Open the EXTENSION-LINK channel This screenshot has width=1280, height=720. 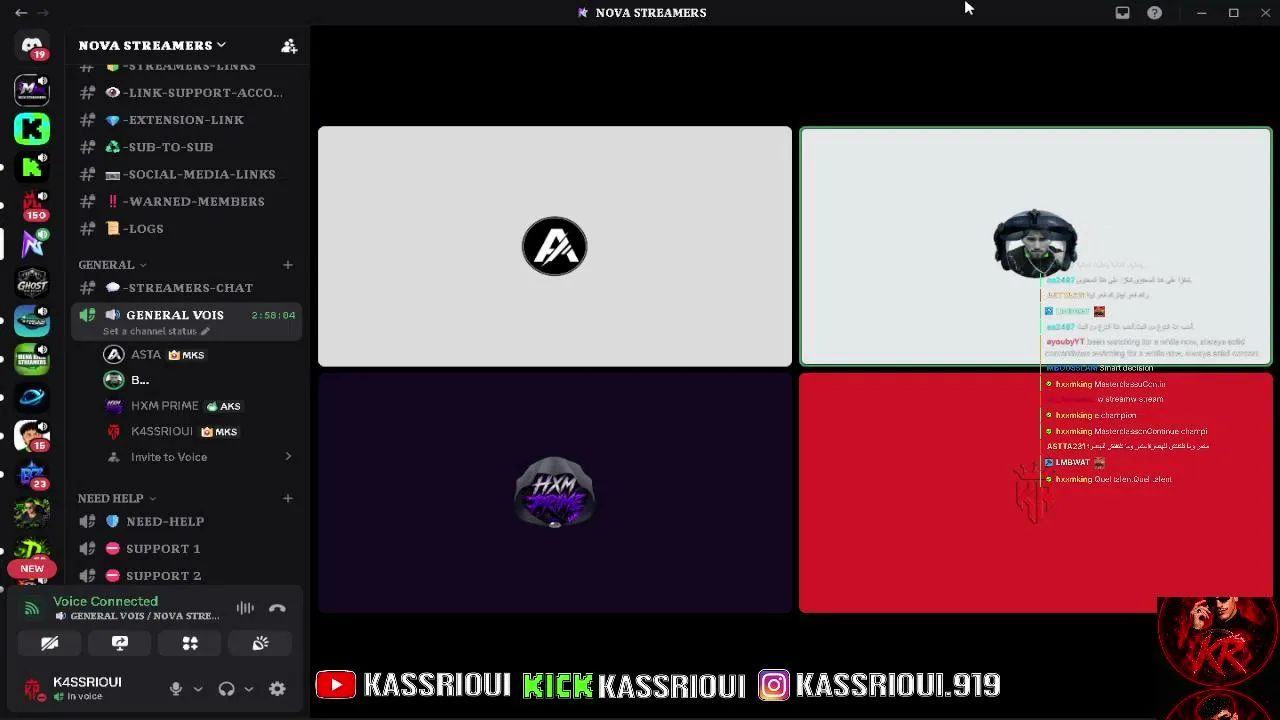pyautogui.click(x=186, y=120)
